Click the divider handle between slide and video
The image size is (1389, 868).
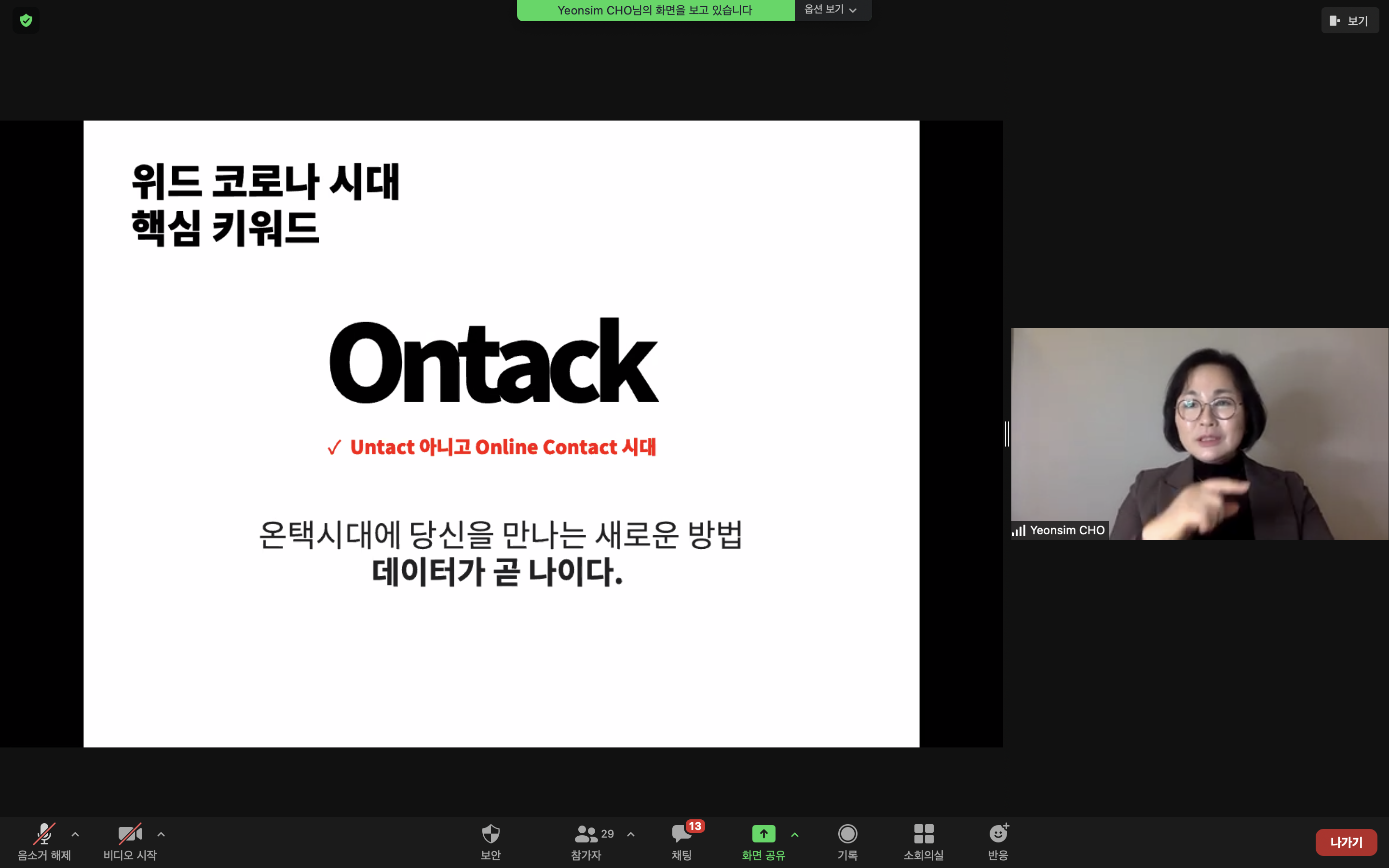1007,434
